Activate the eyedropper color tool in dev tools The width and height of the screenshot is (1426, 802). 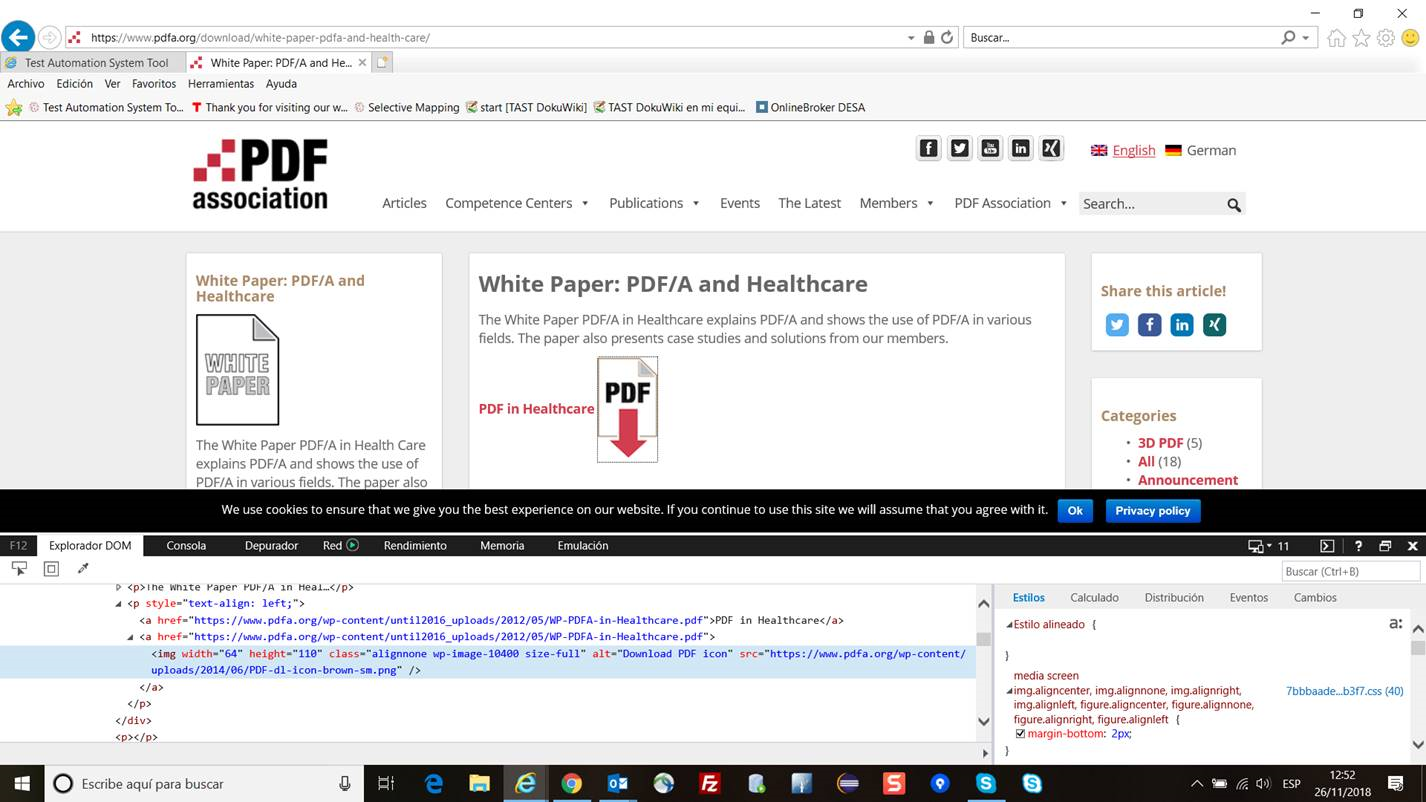pos(83,567)
